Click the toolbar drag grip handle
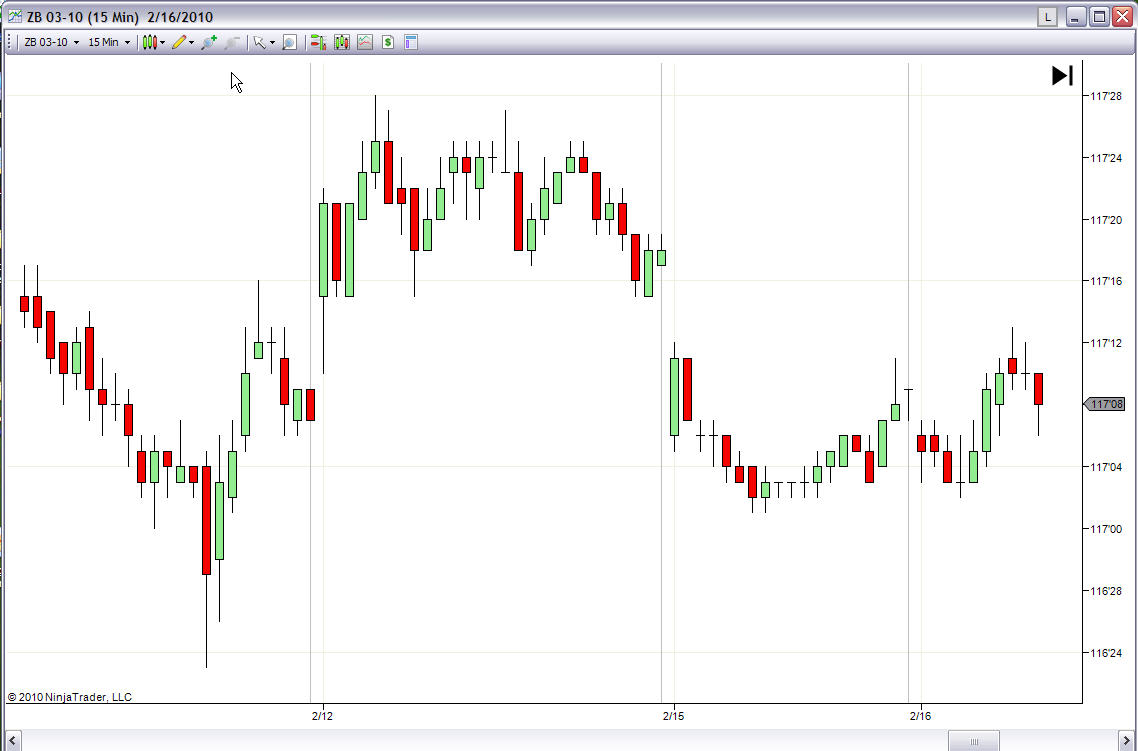This screenshot has height=751, width=1138. 9,42
